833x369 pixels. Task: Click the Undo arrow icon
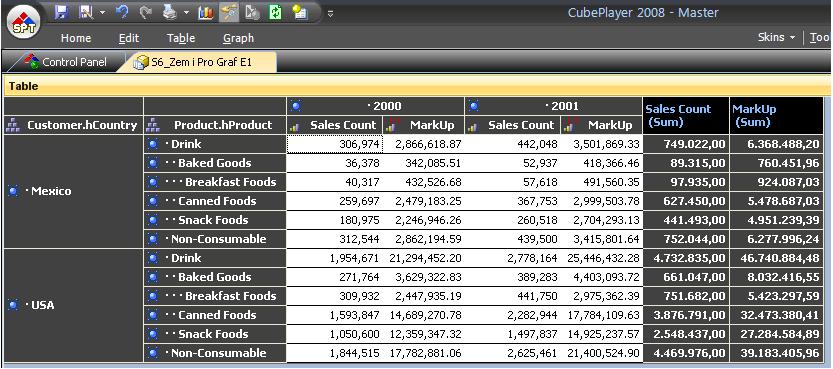point(122,12)
